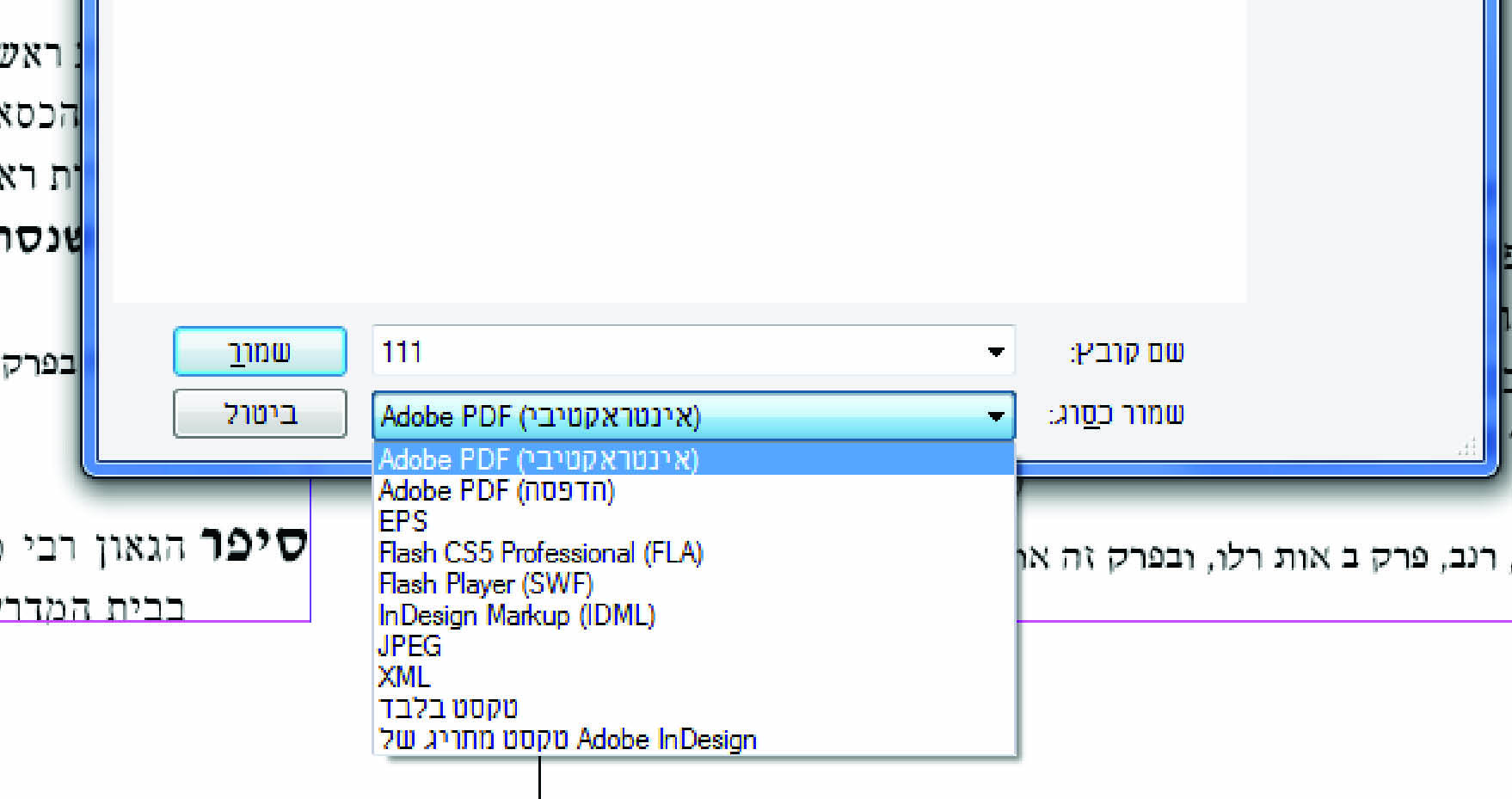Click the שמור כסוג label
The height and width of the screenshot is (799, 1512).
(1116, 415)
